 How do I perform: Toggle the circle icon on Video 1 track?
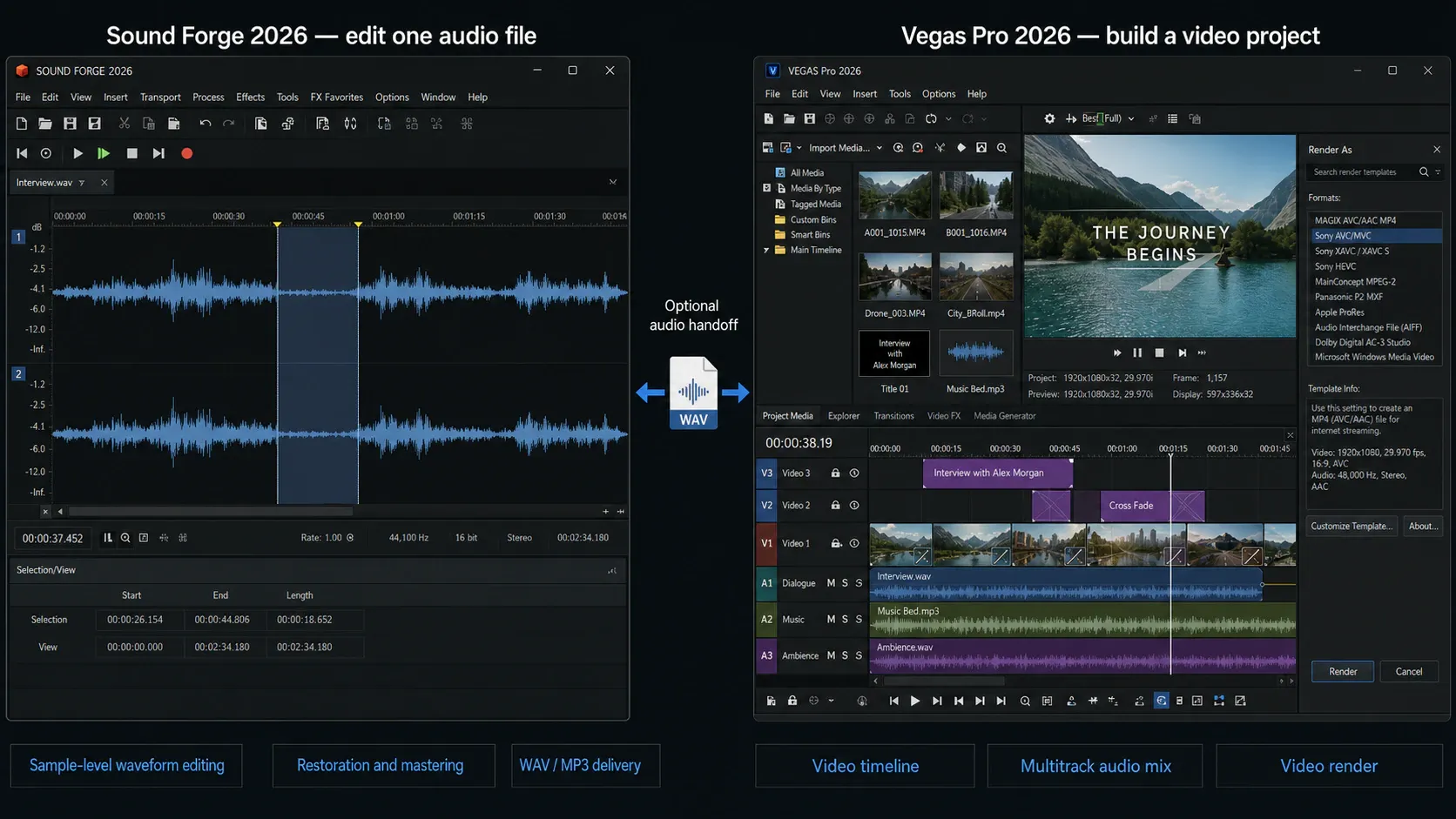coord(854,543)
